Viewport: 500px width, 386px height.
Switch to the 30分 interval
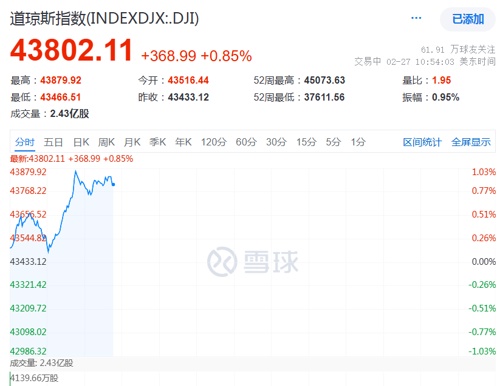point(276,142)
